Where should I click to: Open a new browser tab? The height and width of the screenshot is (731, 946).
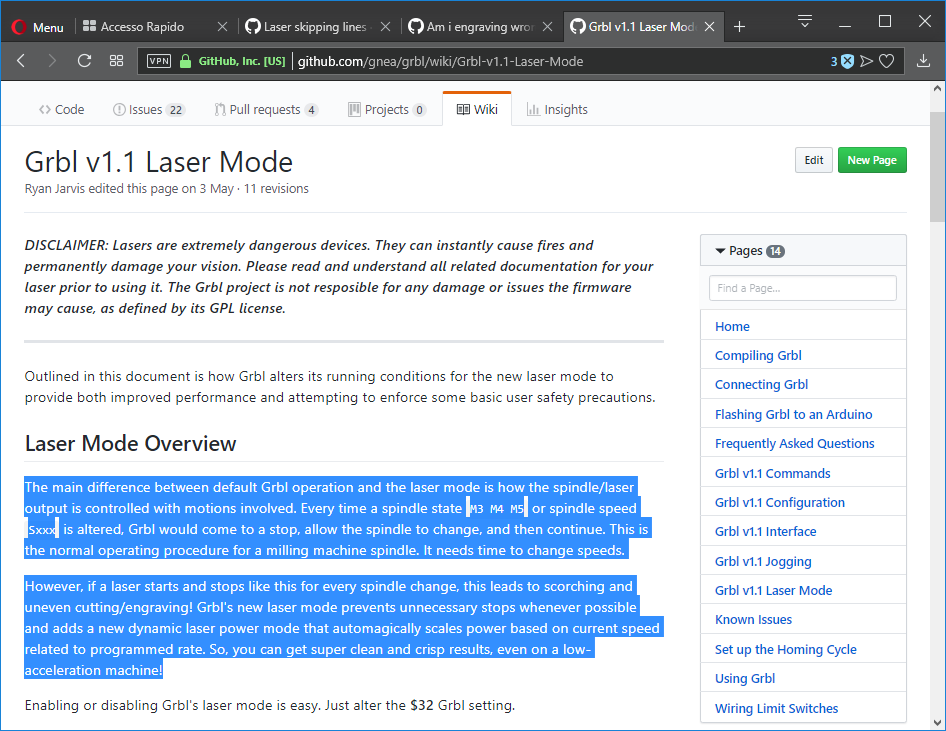[x=740, y=27]
